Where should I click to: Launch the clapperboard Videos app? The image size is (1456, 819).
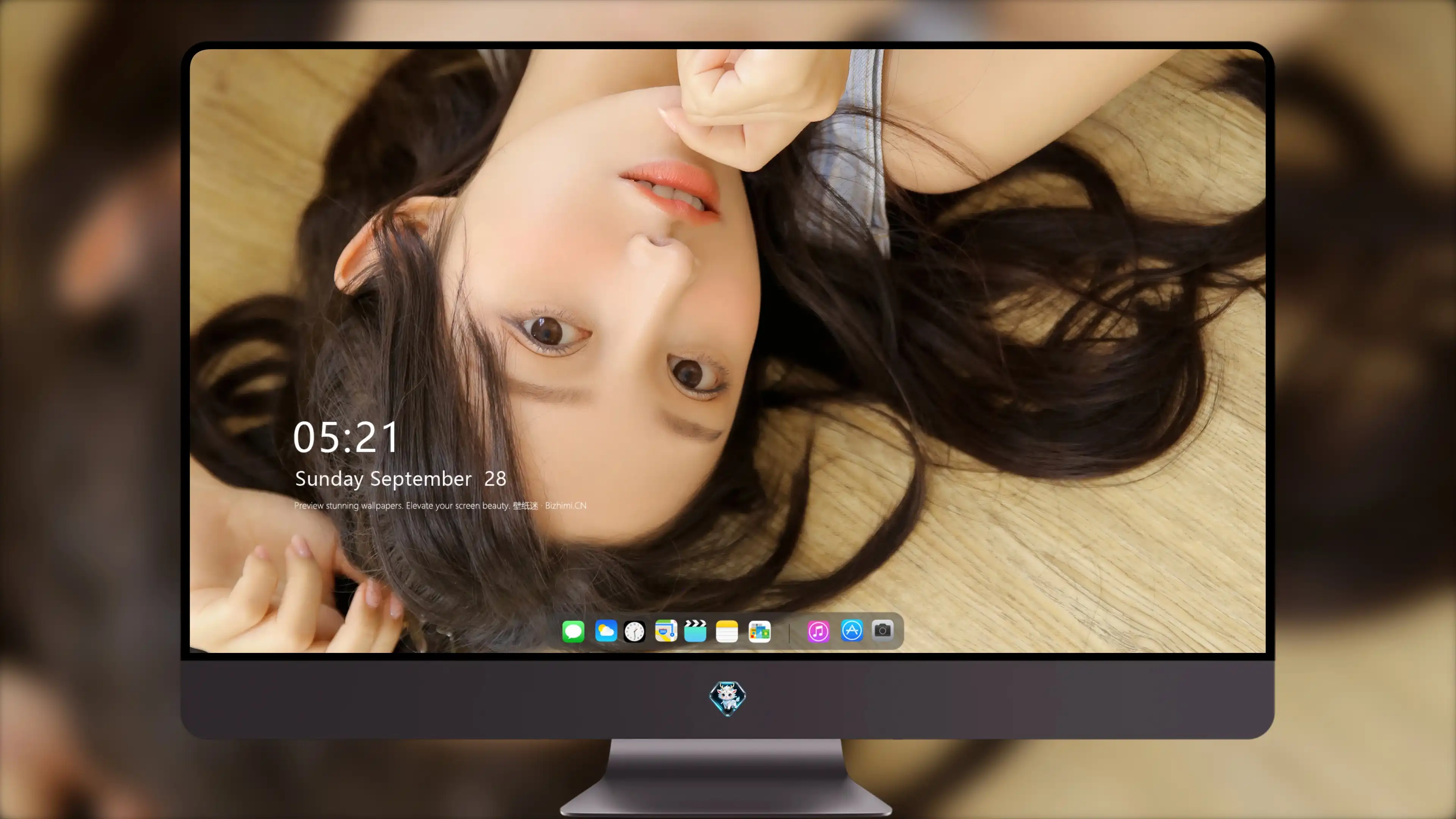[695, 631]
